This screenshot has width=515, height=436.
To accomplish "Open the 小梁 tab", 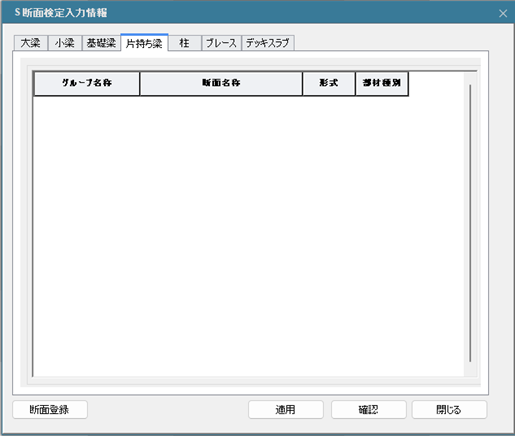I will pyautogui.click(x=65, y=43).
